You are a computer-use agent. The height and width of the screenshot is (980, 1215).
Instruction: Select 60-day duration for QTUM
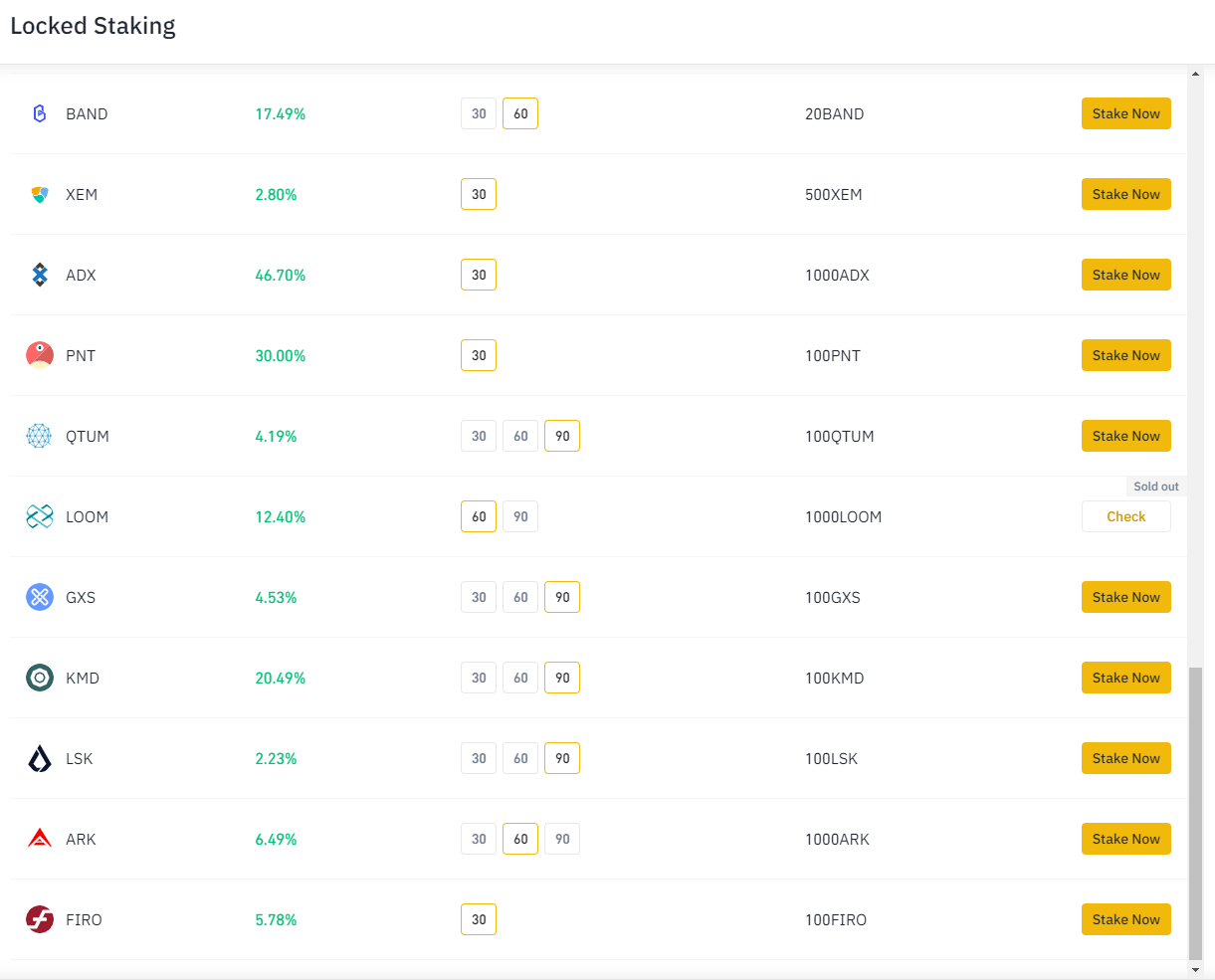520,436
